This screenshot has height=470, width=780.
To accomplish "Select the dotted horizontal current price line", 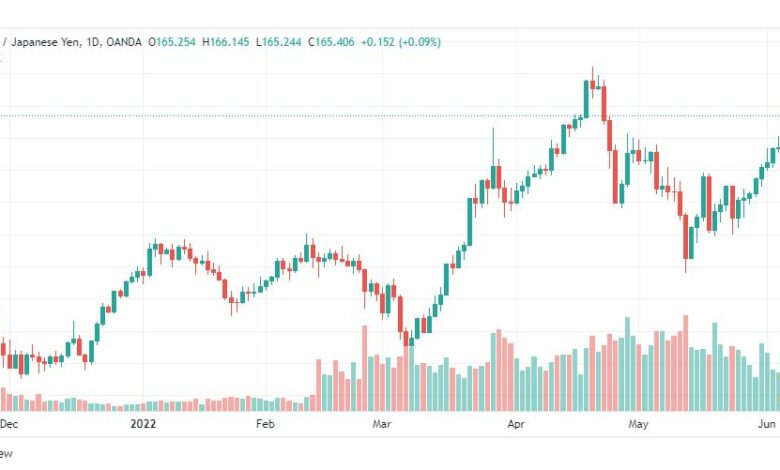I will 390,116.
